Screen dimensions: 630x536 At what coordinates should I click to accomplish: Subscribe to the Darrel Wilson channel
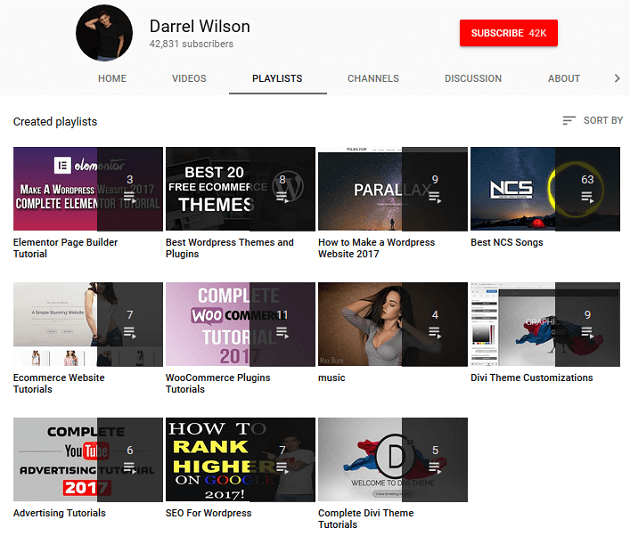pyautogui.click(x=509, y=33)
